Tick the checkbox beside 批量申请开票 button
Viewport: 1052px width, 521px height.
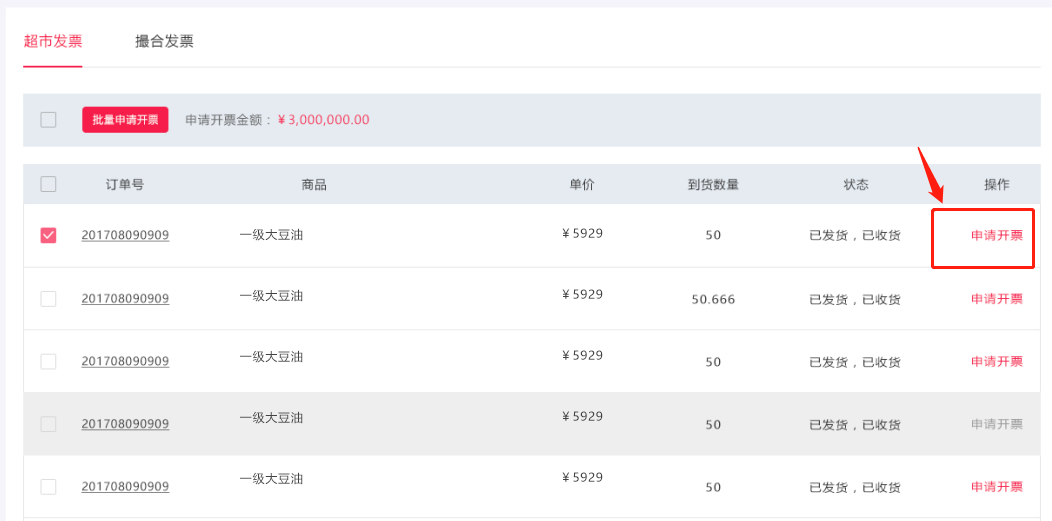[48, 120]
